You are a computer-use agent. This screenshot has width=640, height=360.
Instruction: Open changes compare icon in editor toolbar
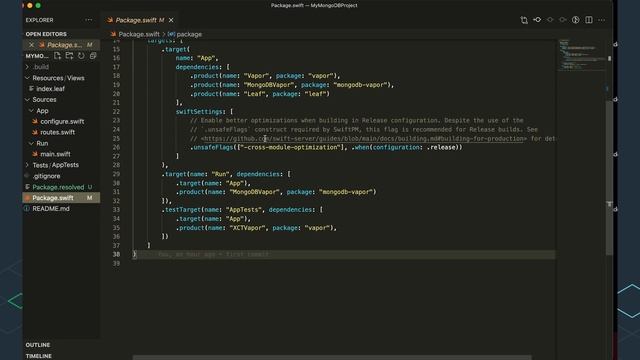coord(524,20)
